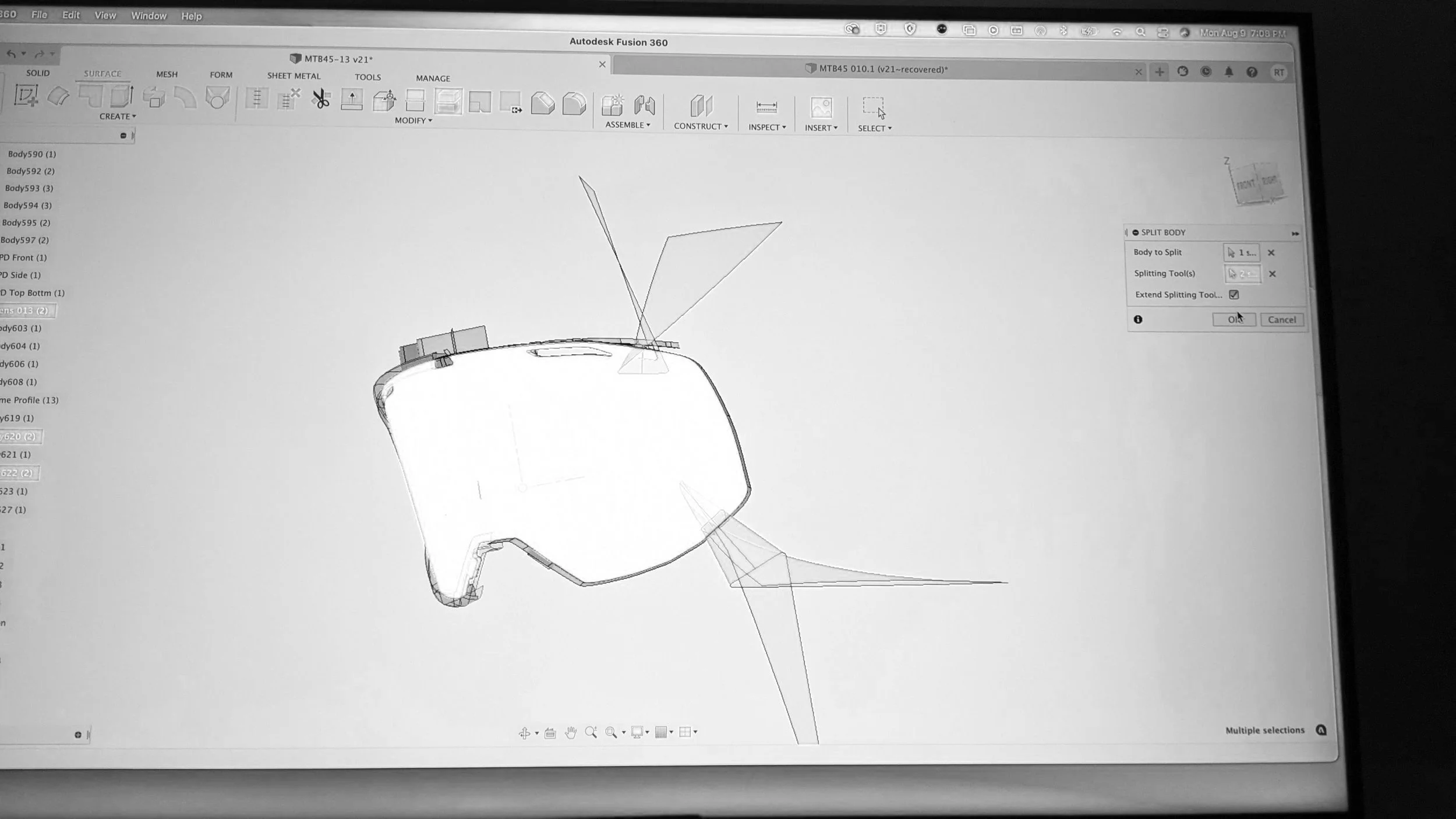Image resolution: width=1456 pixels, height=819 pixels.
Task: Select the Pan hand tool
Action: pyautogui.click(x=571, y=733)
